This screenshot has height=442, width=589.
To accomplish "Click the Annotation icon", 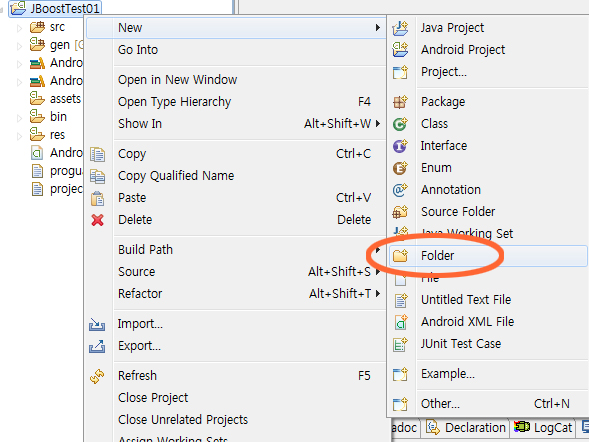I will pyautogui.click(x=400, y=190).
